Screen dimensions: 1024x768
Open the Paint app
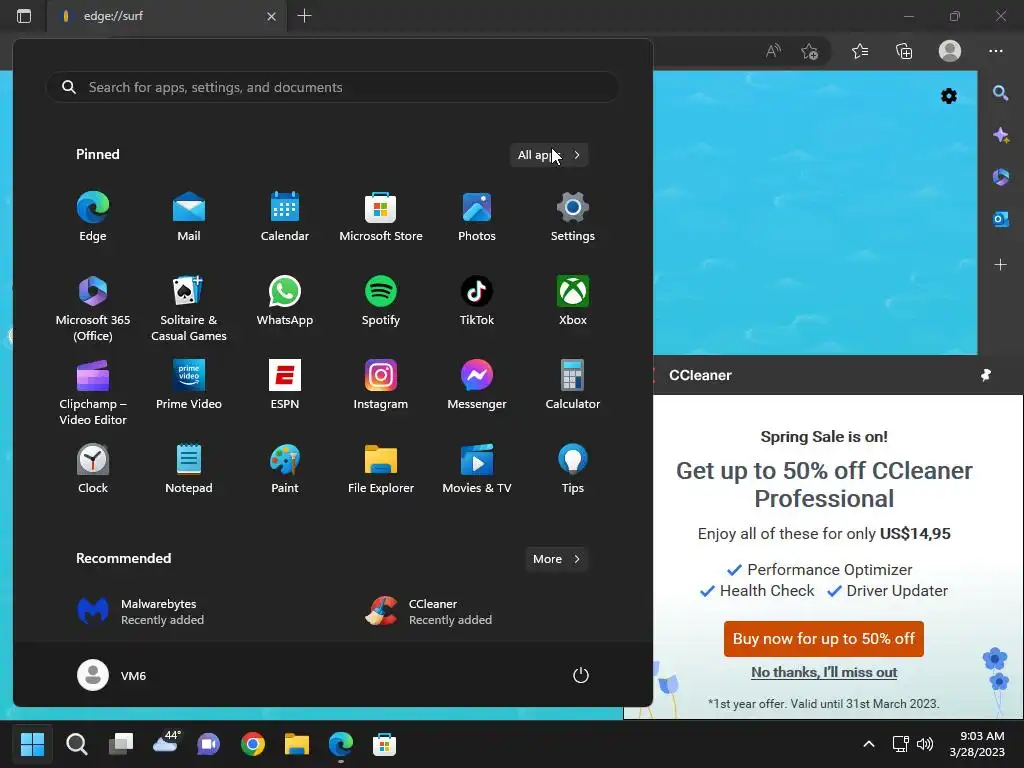coord(285,469)
